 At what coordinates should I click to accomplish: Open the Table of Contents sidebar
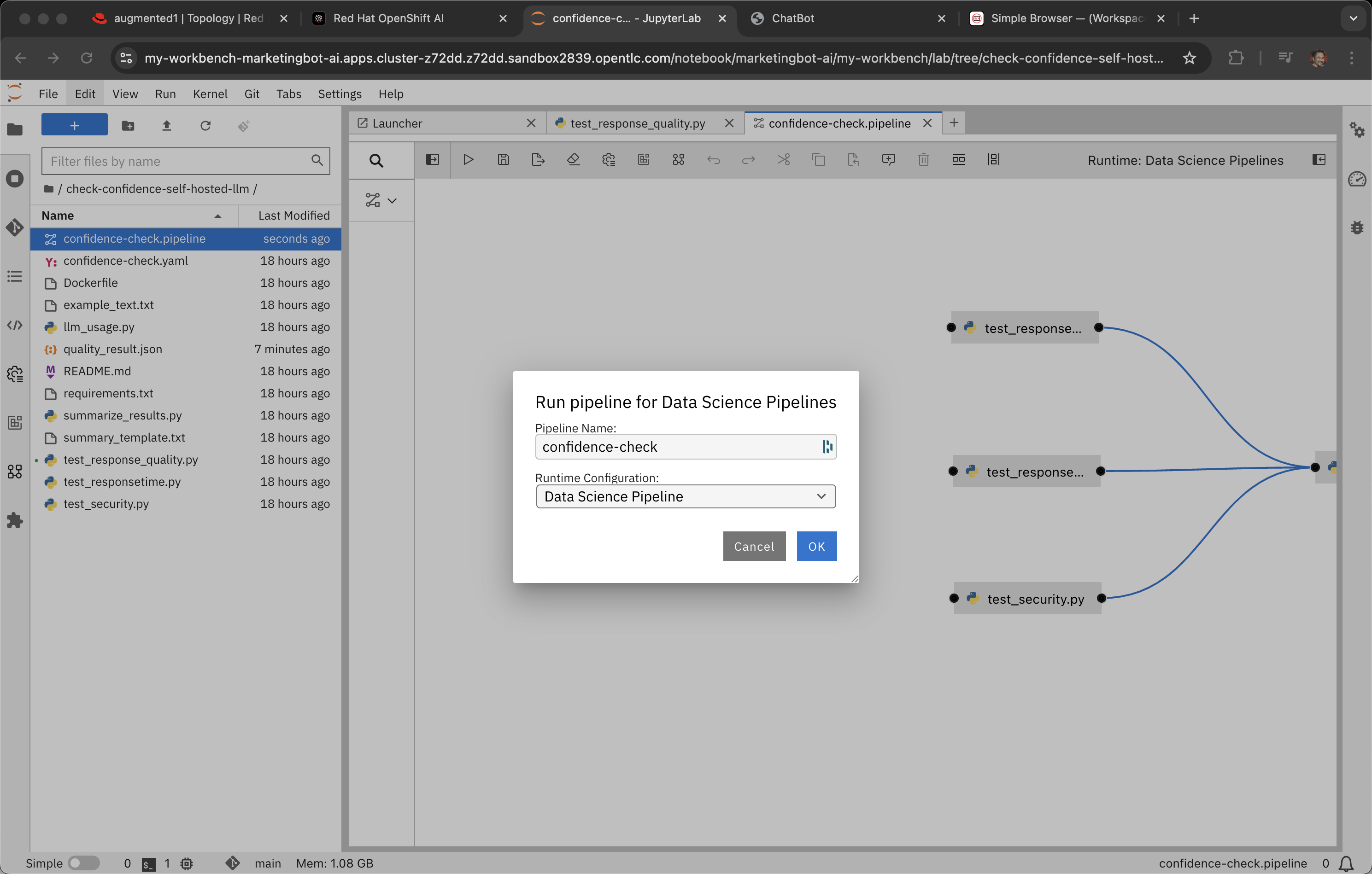[x=15, y=277]
